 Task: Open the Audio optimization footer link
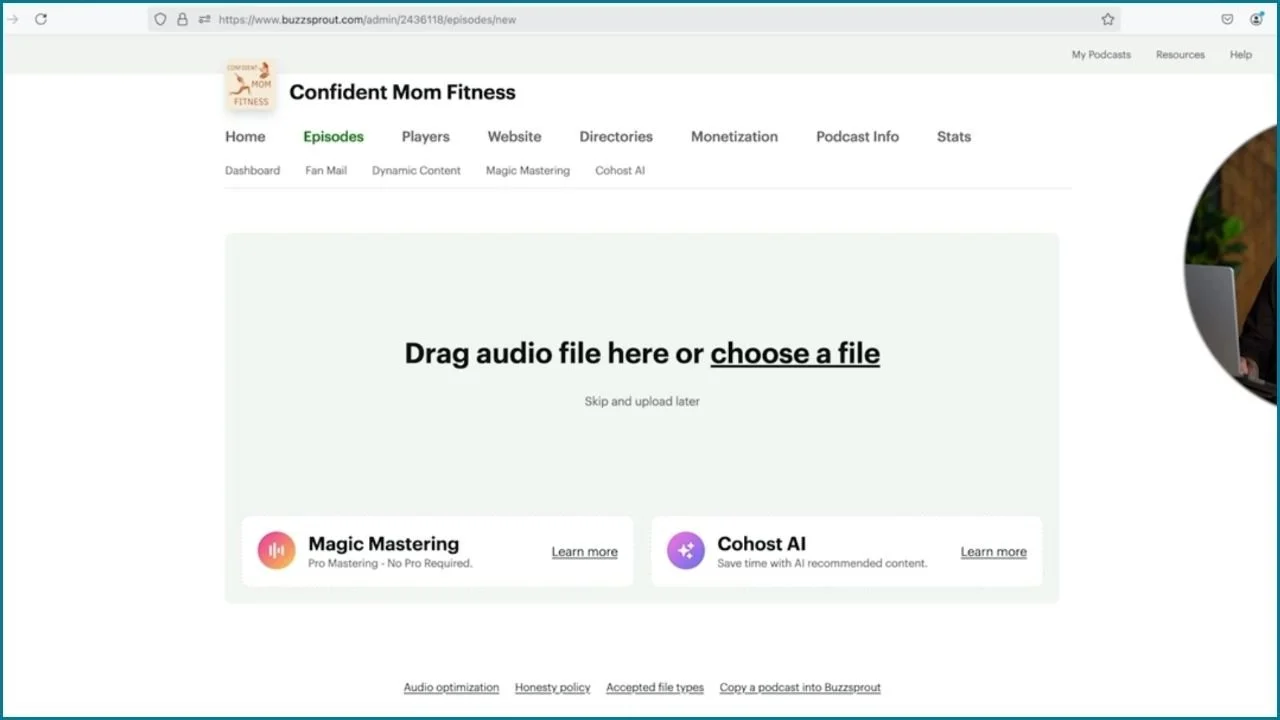[451, 688]
